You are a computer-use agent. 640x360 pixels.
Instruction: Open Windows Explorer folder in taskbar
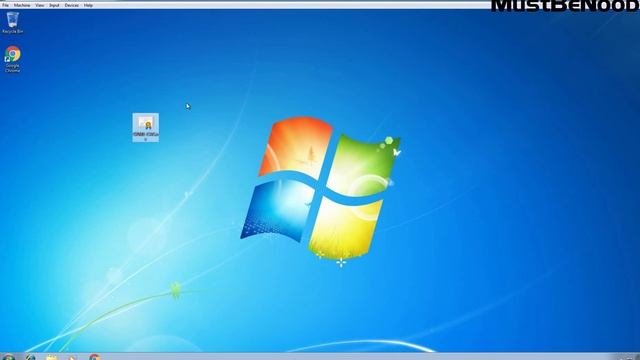(x=51, y=357)
